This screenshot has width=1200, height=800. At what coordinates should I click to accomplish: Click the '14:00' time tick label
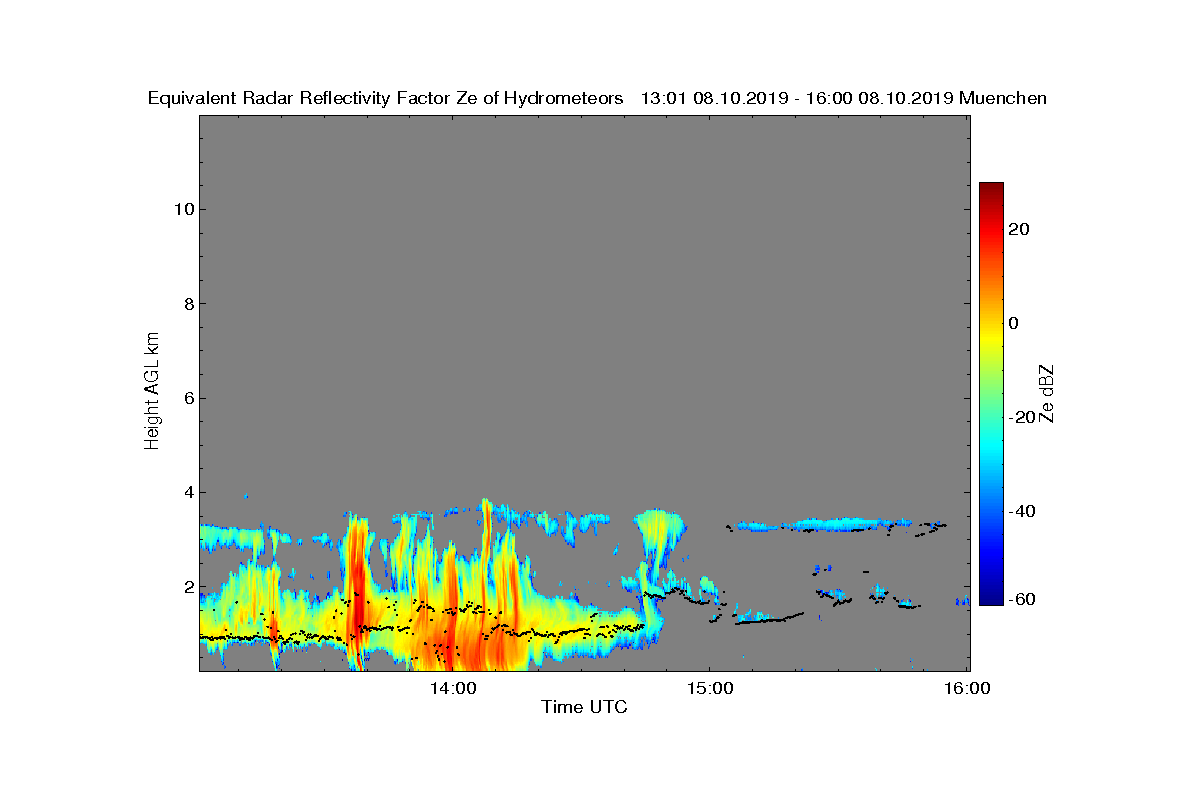452,689
